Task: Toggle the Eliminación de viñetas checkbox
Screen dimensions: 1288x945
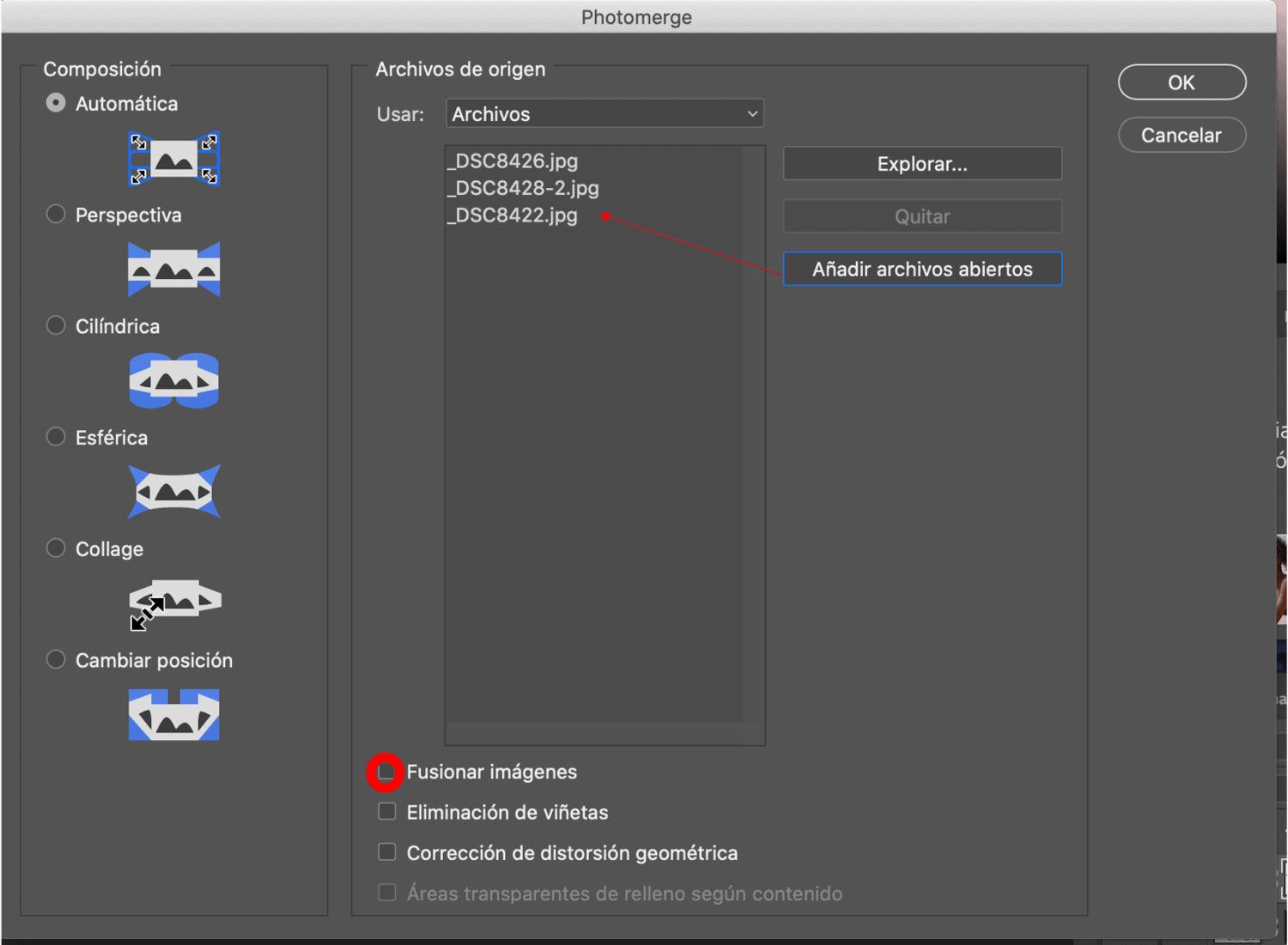Action: tap(387, 811)
